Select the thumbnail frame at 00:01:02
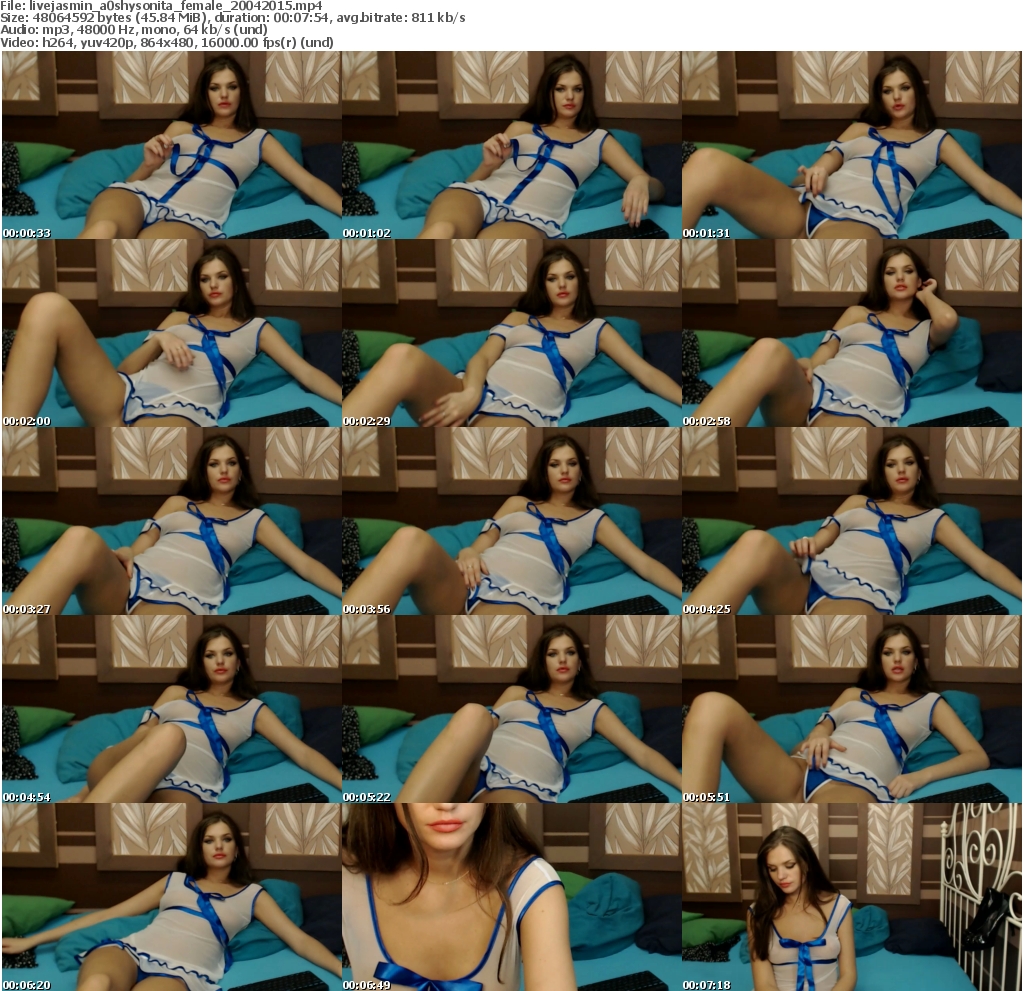1024x991 pixels. 511,145
